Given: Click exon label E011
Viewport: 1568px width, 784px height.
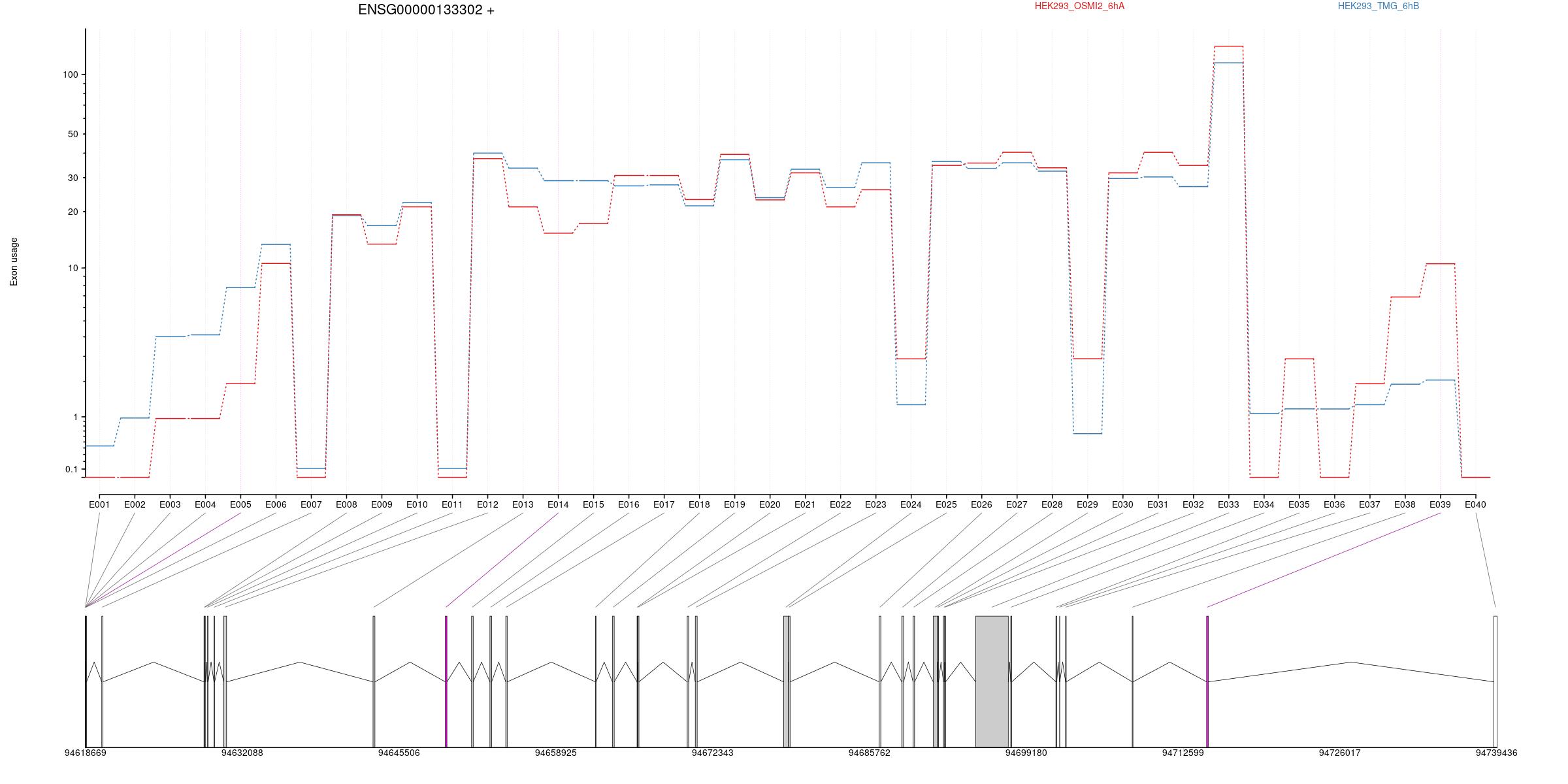Looking at the screenshot, I should 452,504.
